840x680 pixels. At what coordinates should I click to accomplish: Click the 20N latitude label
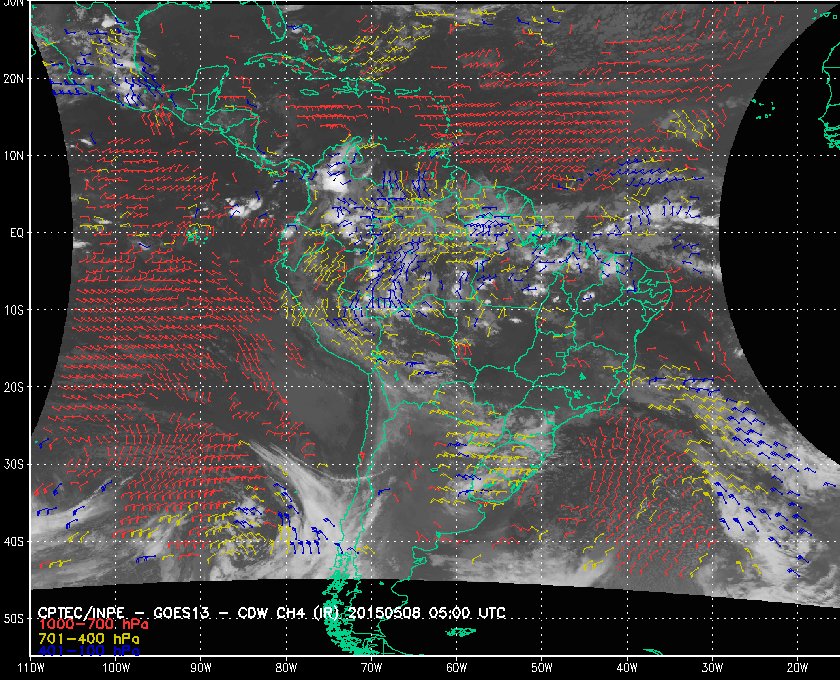pyautogui.click(x=13, y=78)
